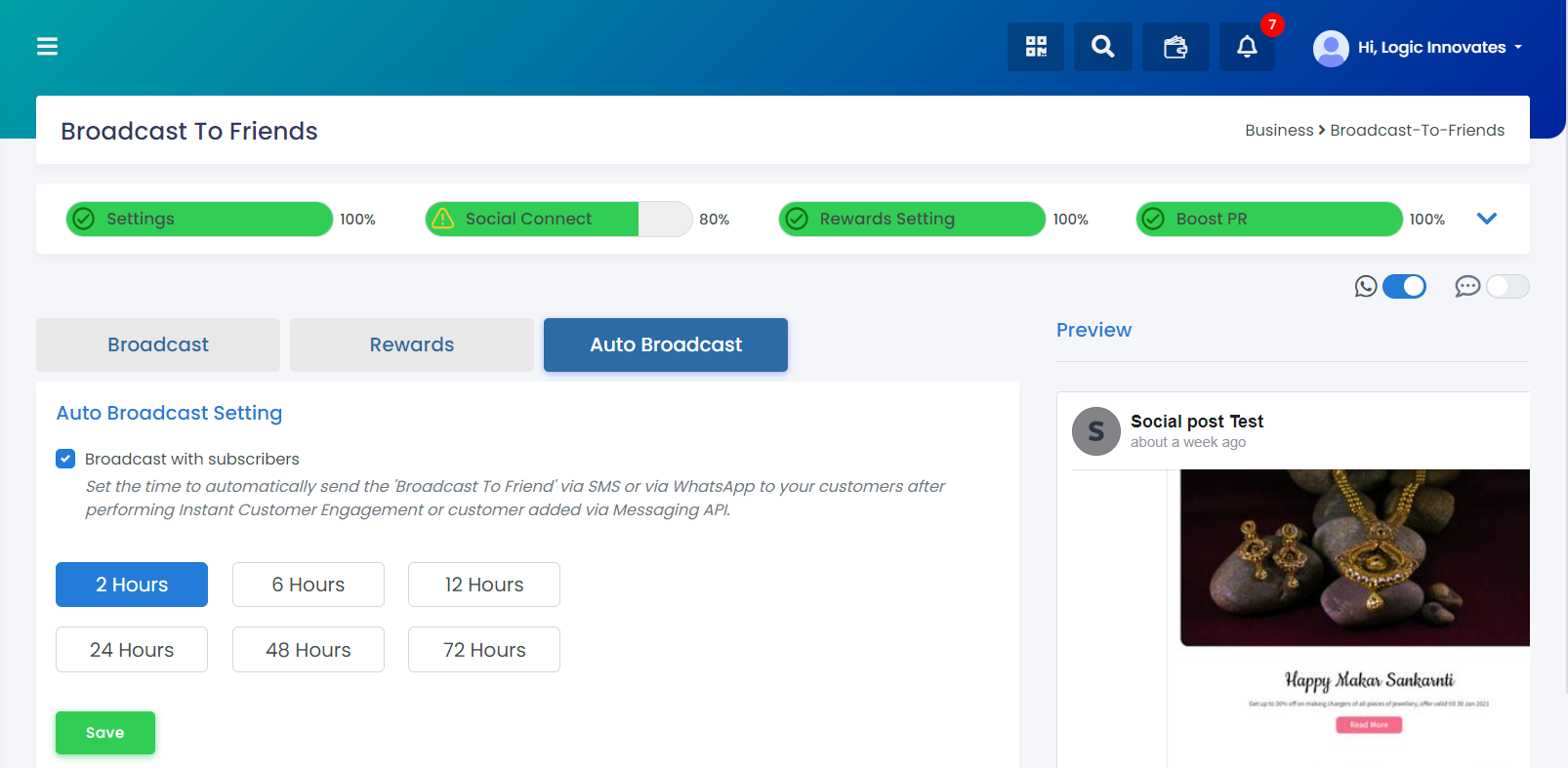Click the Settings 100% progress bar
Viewport: 1568px width, 768px height.
click(x=199, y=219)
